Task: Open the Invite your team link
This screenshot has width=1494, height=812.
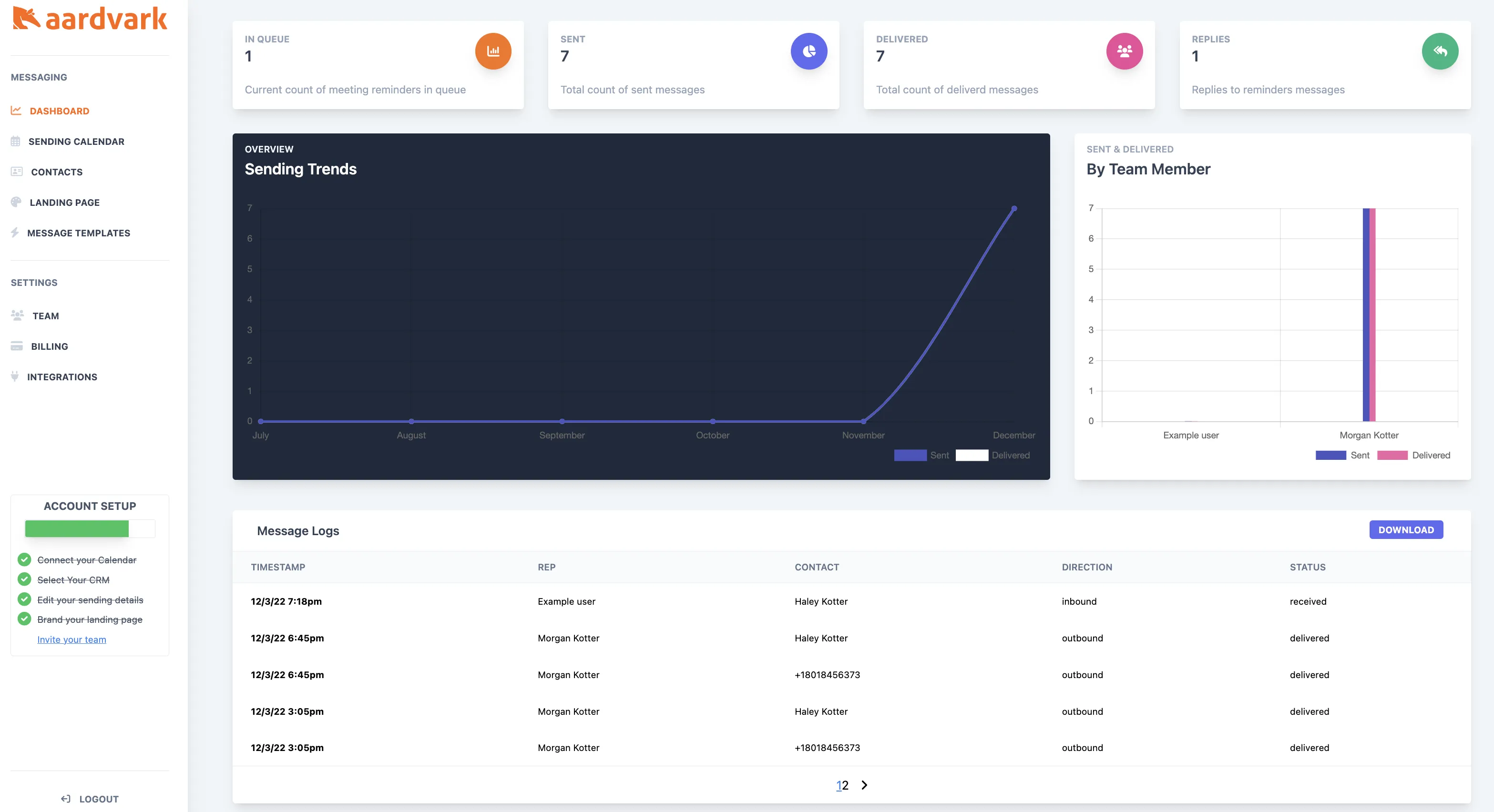Action: tap(72, 639)
